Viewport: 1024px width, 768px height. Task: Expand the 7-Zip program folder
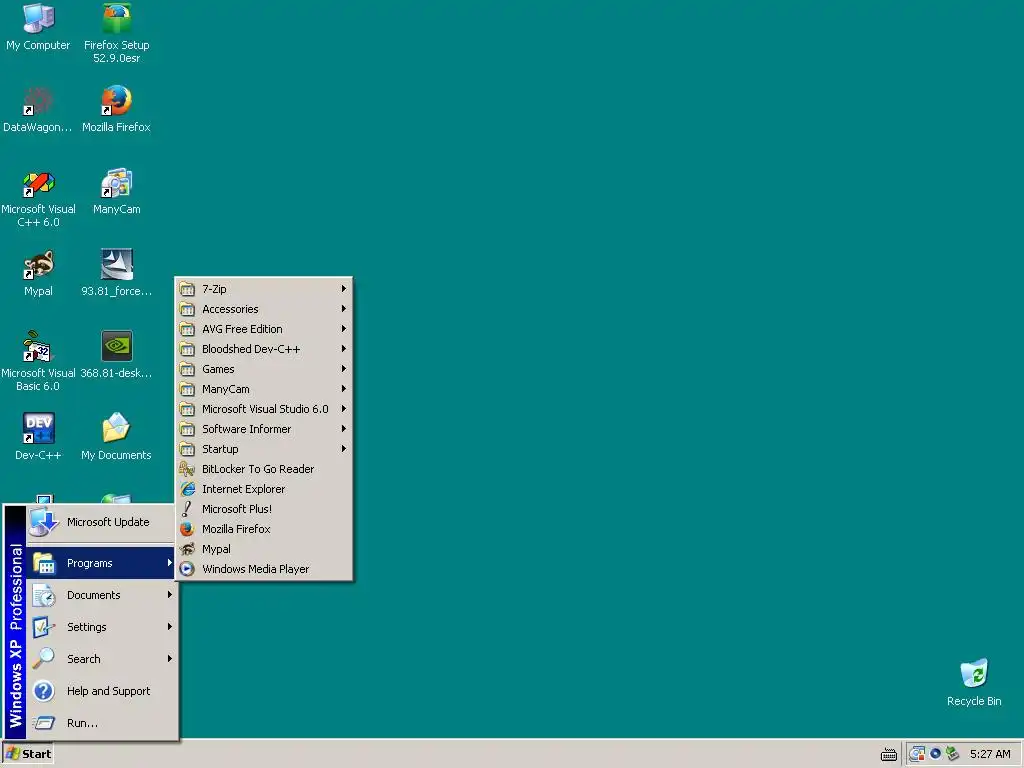pos(264,289)
